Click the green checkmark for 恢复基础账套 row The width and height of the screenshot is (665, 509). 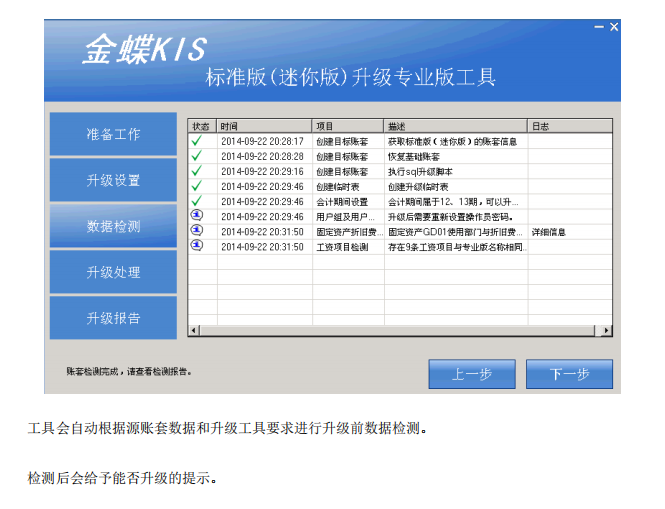tap(197, 157)
